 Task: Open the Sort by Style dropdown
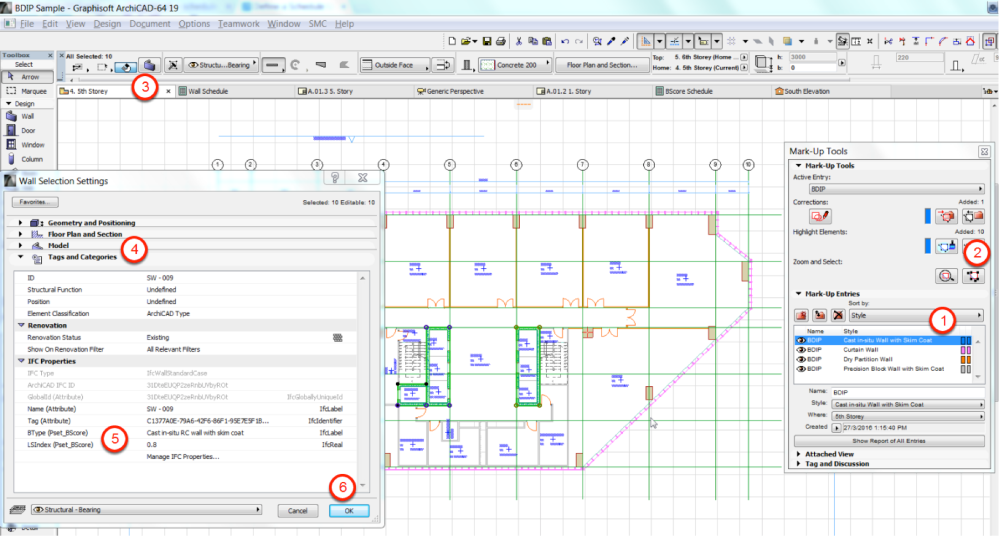(915, 315)
